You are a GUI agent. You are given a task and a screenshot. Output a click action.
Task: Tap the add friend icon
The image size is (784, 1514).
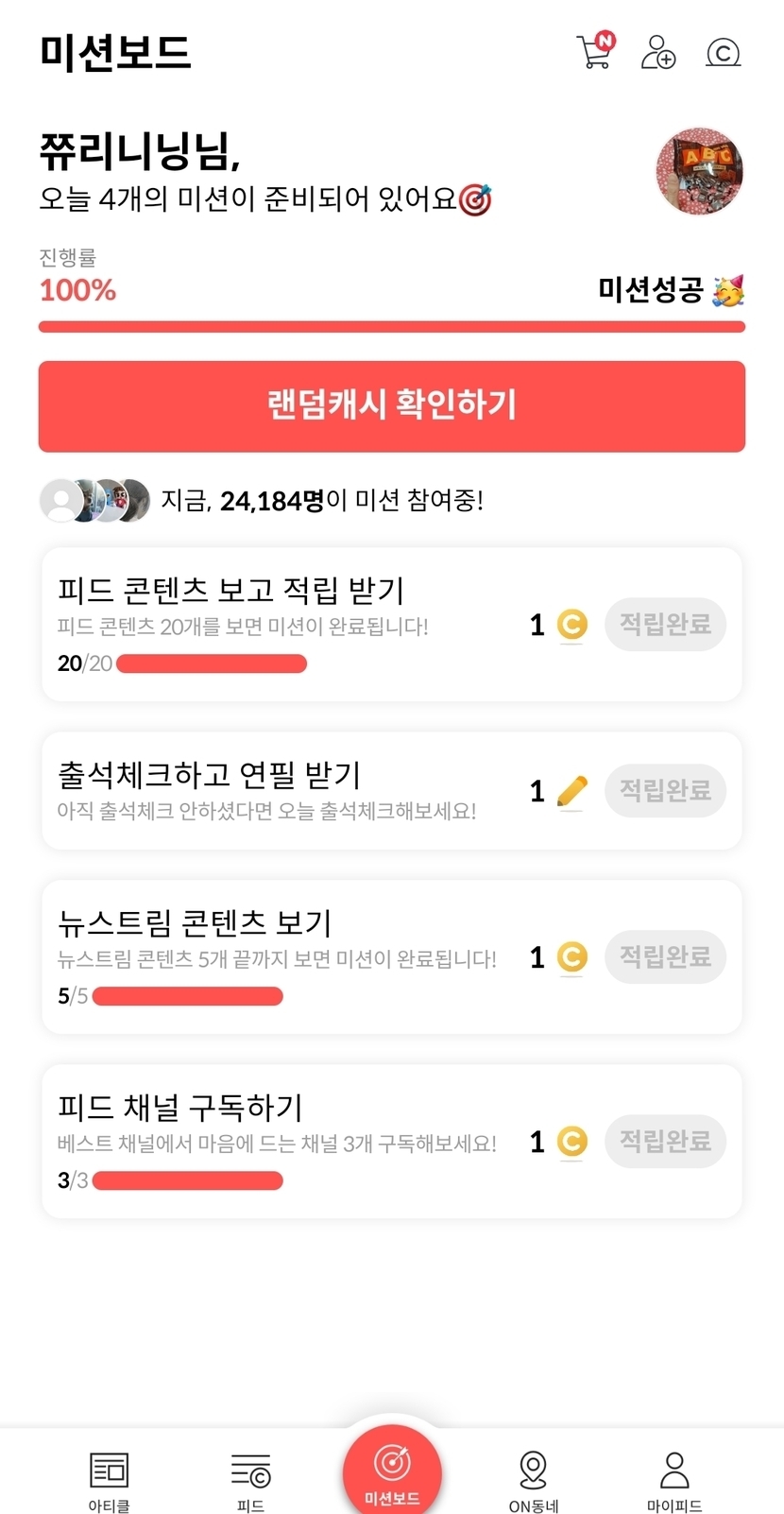tap(658, 52)
